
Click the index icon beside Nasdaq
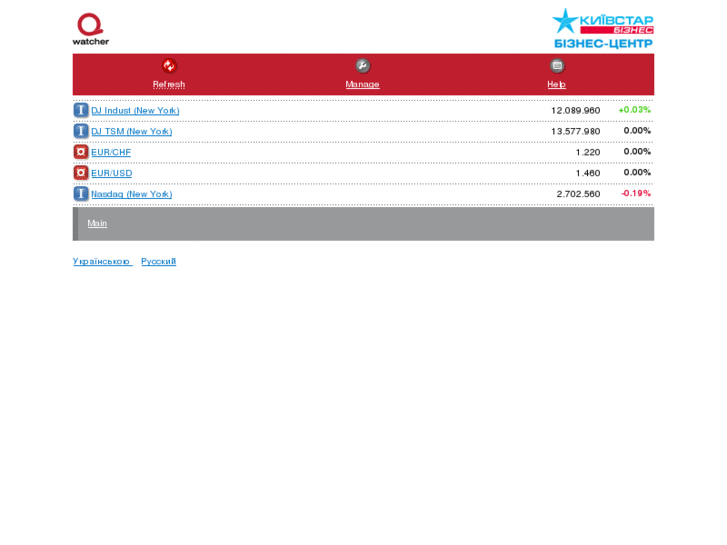click(81, 193)
